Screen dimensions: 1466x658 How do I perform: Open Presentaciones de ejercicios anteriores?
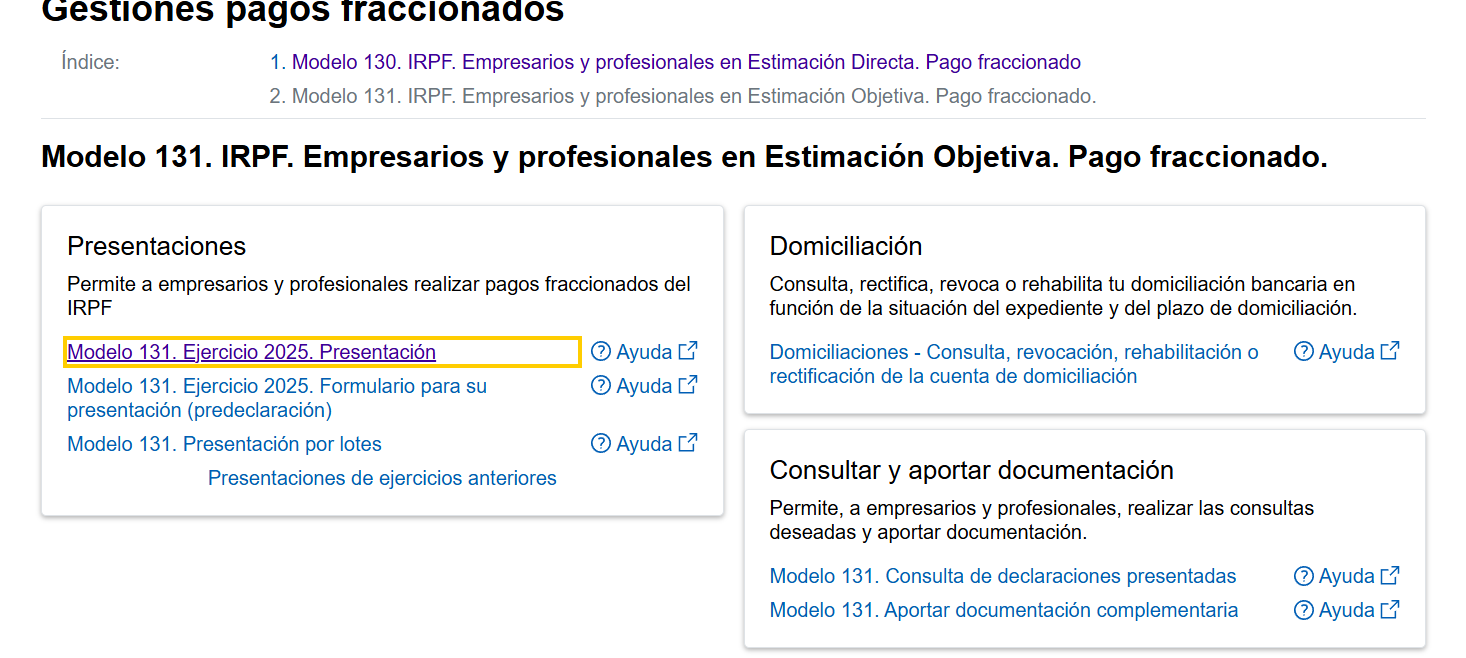click(382, 478)
